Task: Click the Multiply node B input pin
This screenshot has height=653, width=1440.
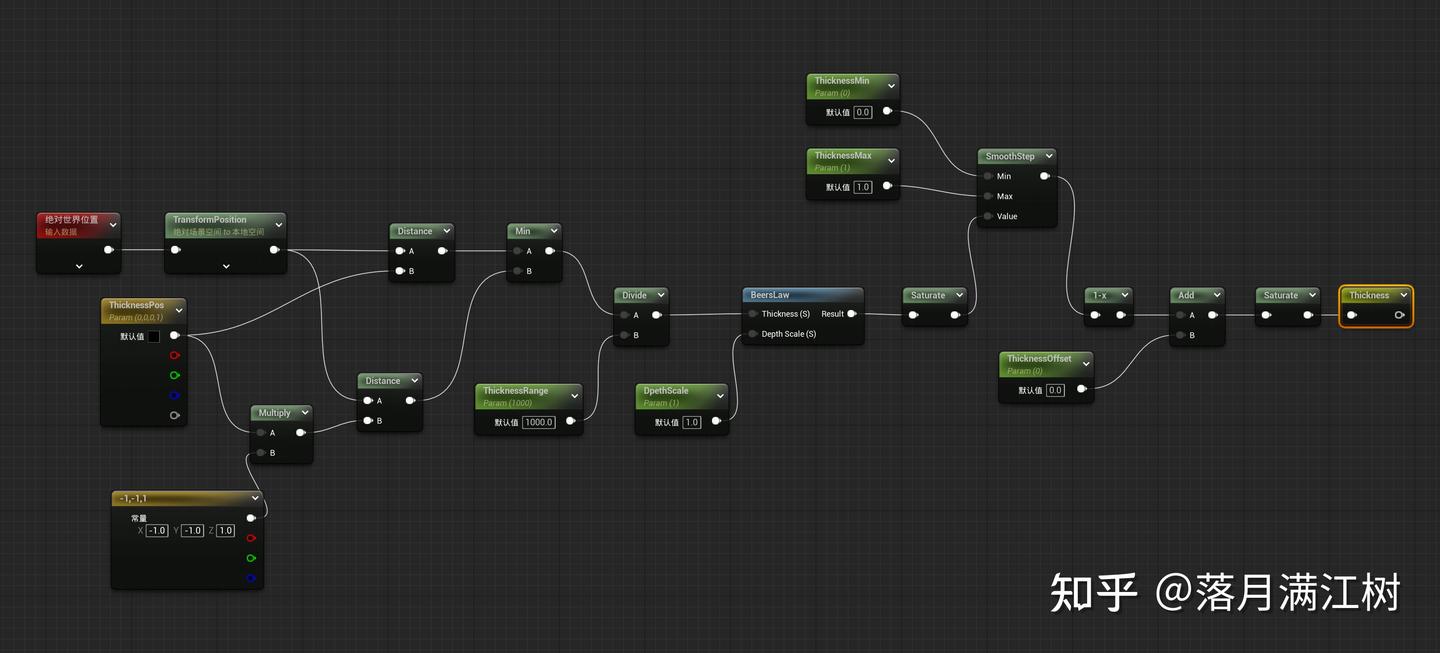Action: (x=260, y=453)
